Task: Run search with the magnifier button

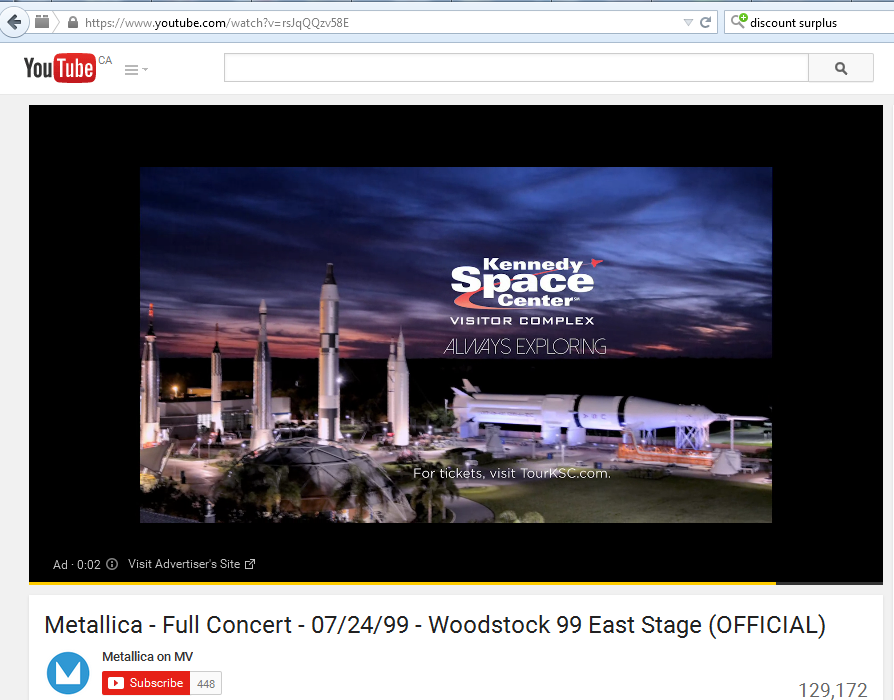Action: [841, 68]
